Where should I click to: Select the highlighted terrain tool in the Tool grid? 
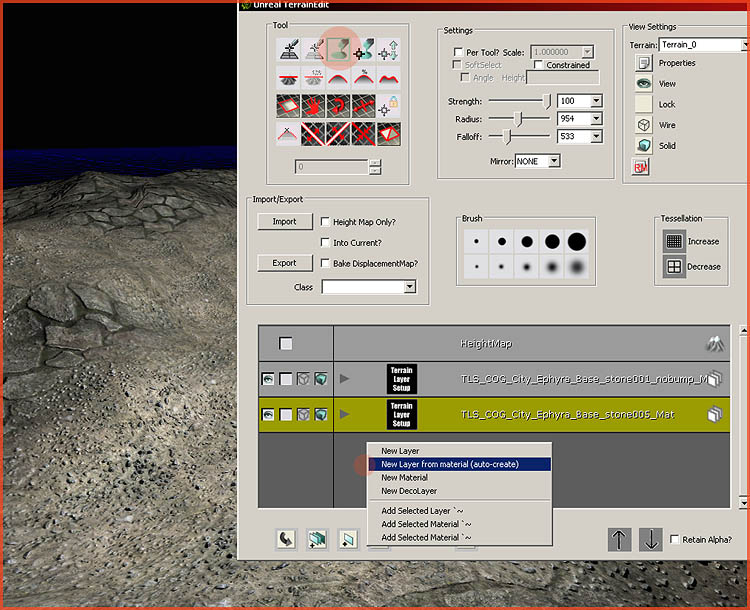pyautogui.click(x=339, y=49)
